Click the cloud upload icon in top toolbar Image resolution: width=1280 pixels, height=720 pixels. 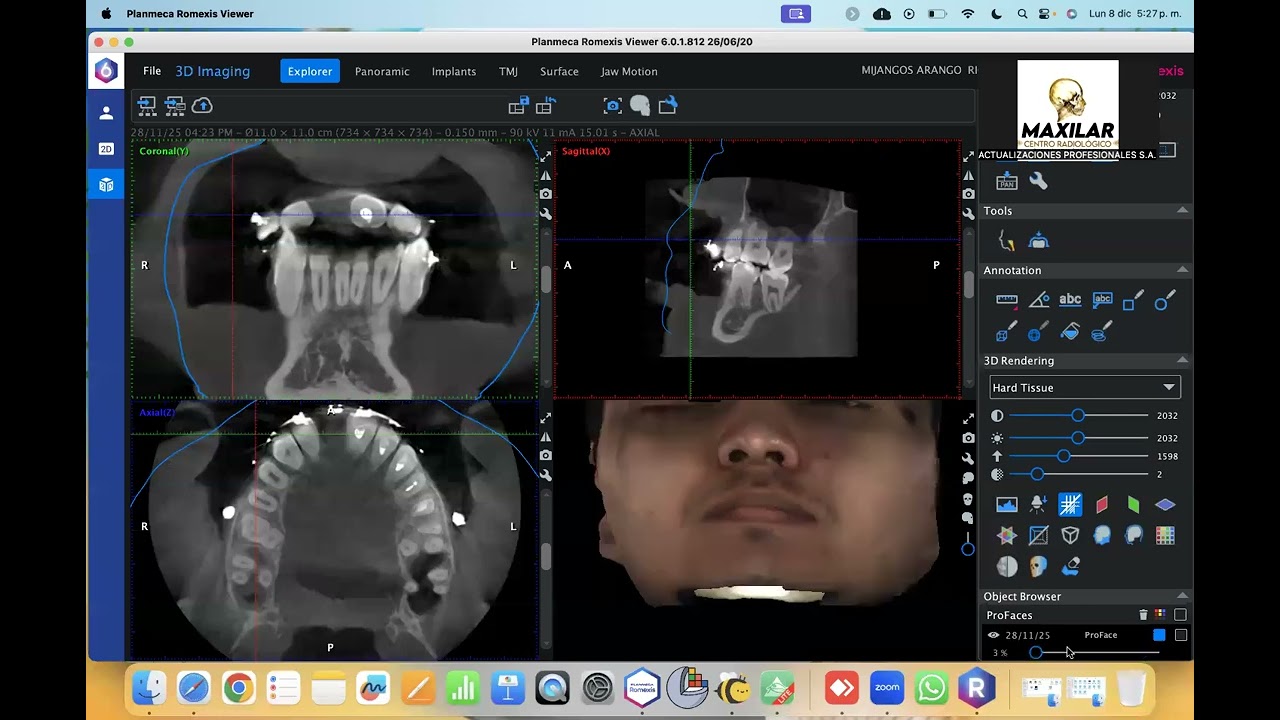click(202, 105)
